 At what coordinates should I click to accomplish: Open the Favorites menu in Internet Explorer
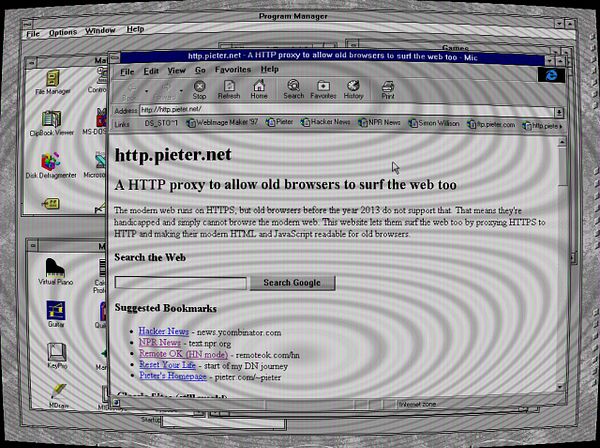(233, 70)
